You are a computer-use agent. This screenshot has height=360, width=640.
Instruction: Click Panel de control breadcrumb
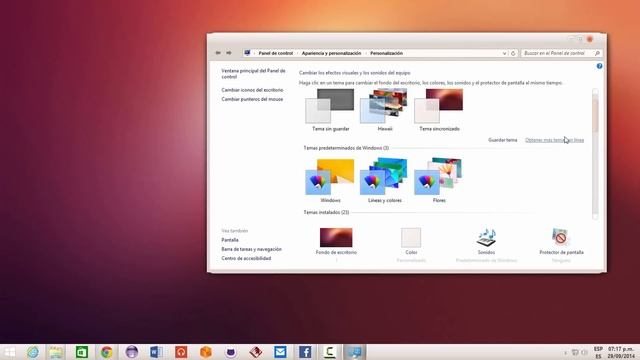[276, 53]
